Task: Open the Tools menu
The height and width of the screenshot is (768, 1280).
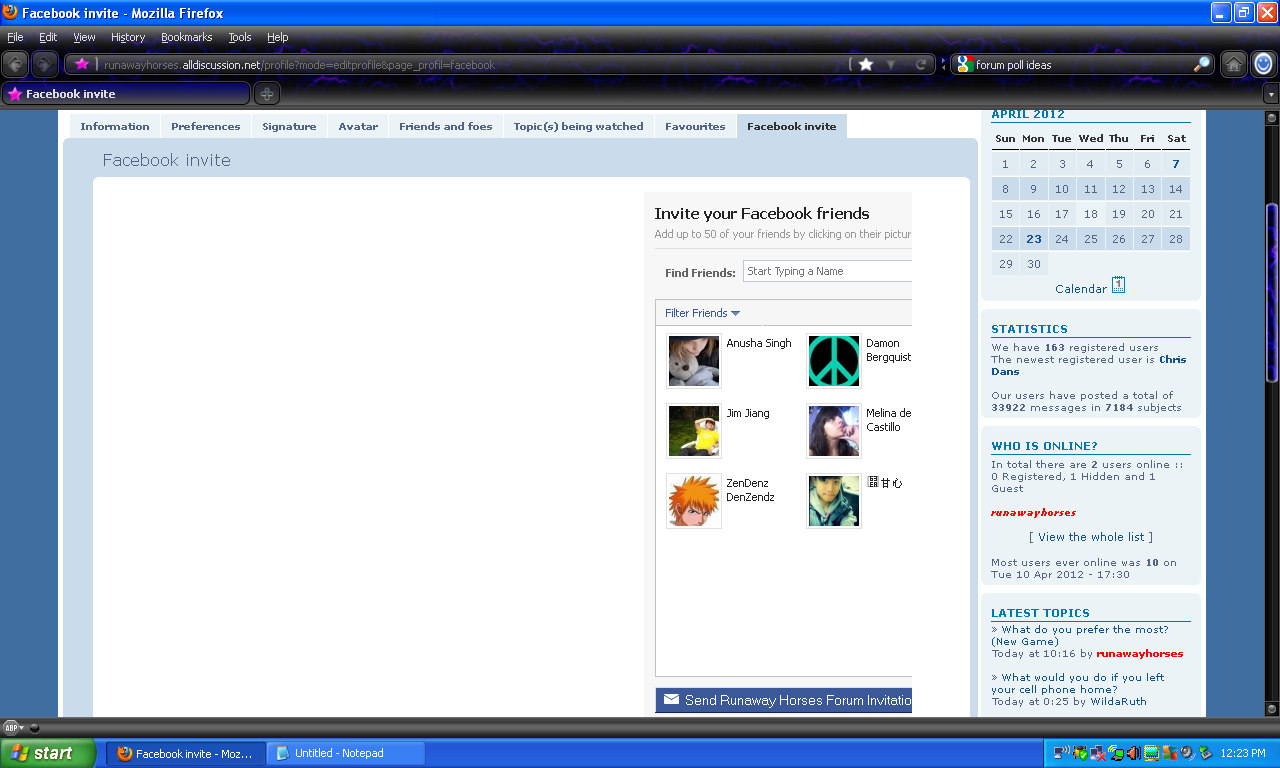Action: click(x=240, y=37)
